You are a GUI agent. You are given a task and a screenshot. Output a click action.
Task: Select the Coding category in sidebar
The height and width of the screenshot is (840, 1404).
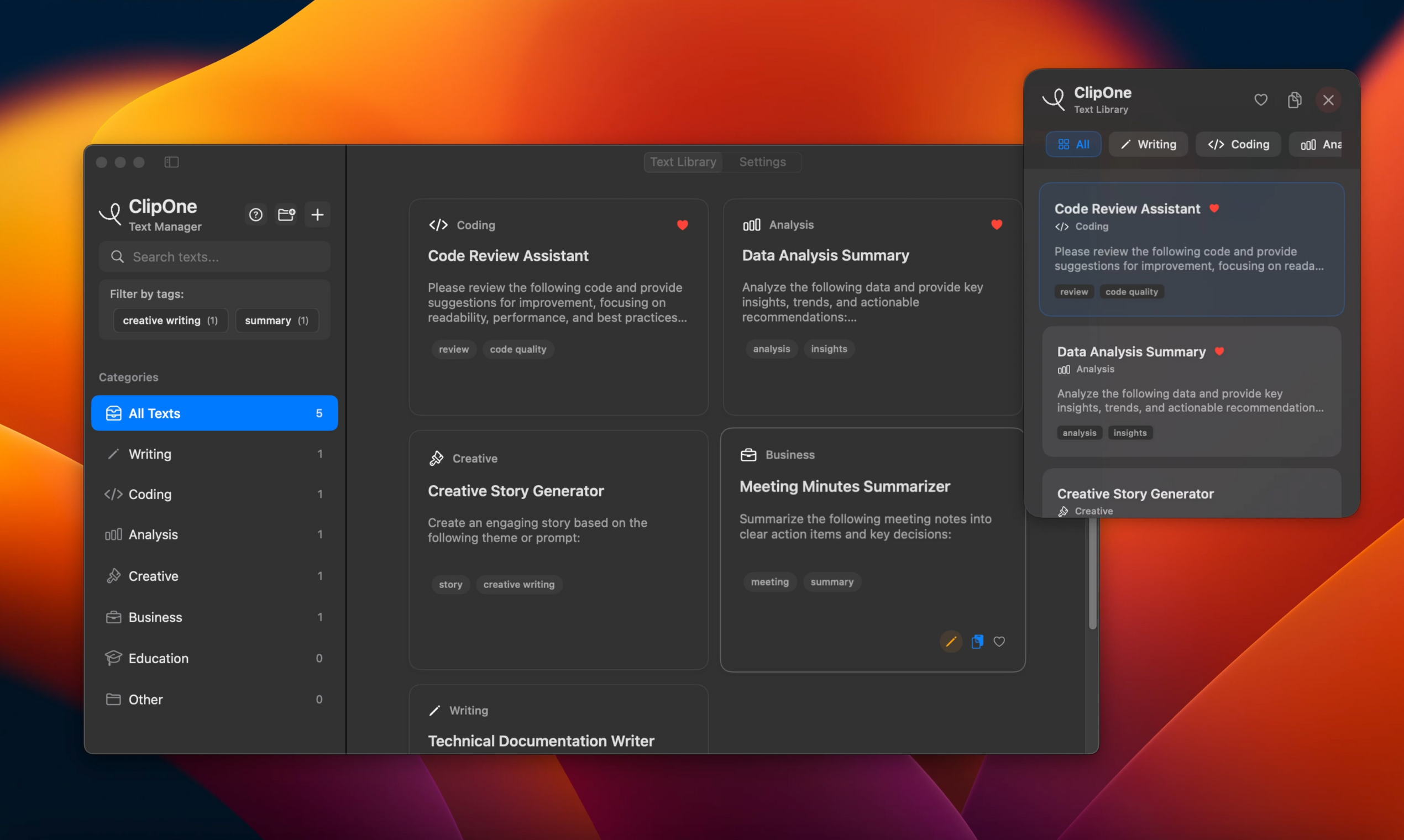(x=214, y=494)
